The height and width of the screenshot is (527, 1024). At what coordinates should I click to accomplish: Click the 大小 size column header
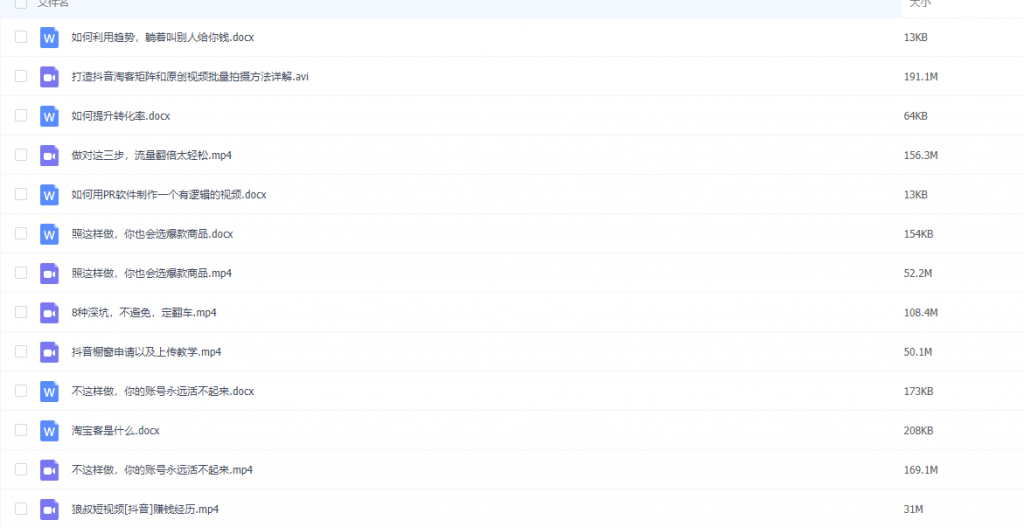coord(920,3)
